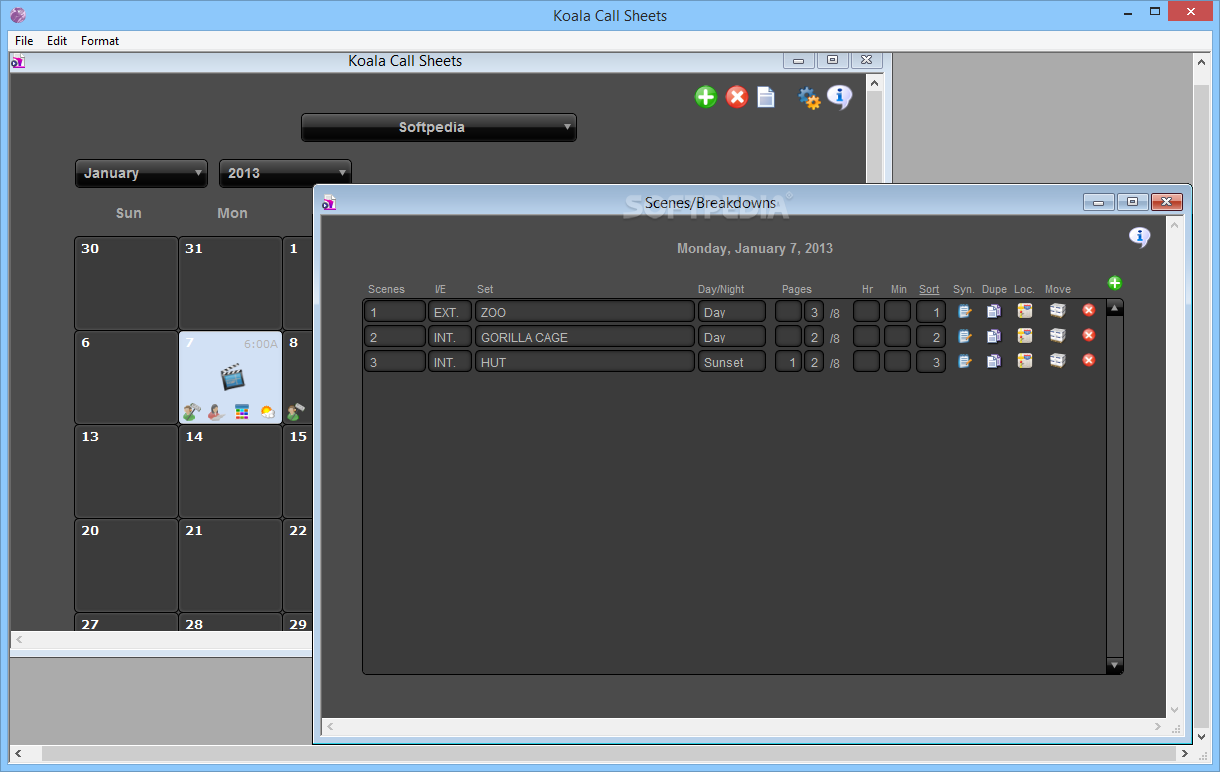
Task: Open the File menu
Action: (24, 41)
